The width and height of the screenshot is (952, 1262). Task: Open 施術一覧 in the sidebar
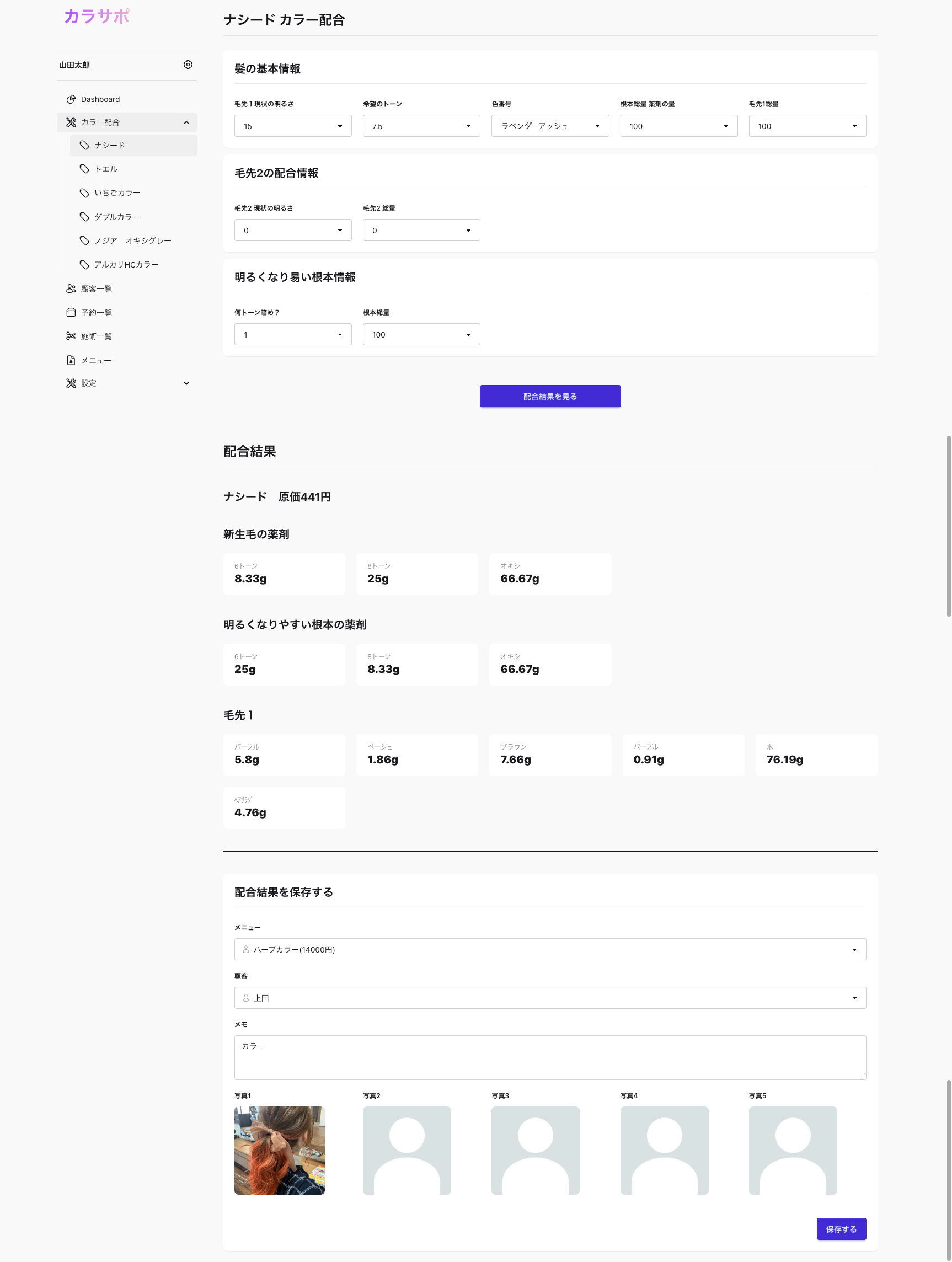[x=127, y=336]
